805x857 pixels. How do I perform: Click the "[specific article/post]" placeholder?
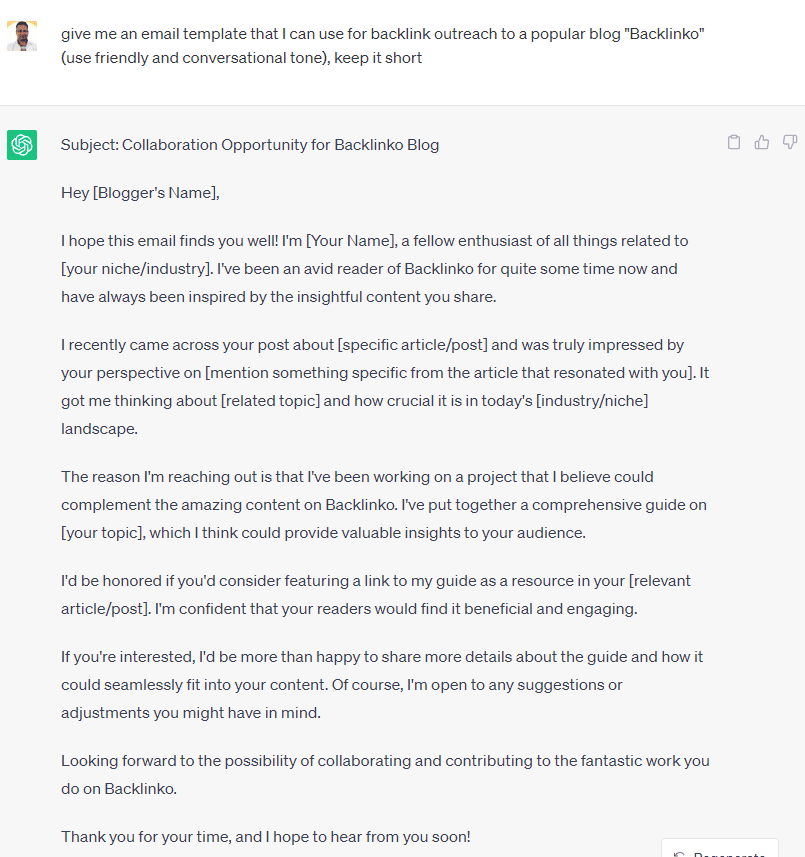point(413,345)
